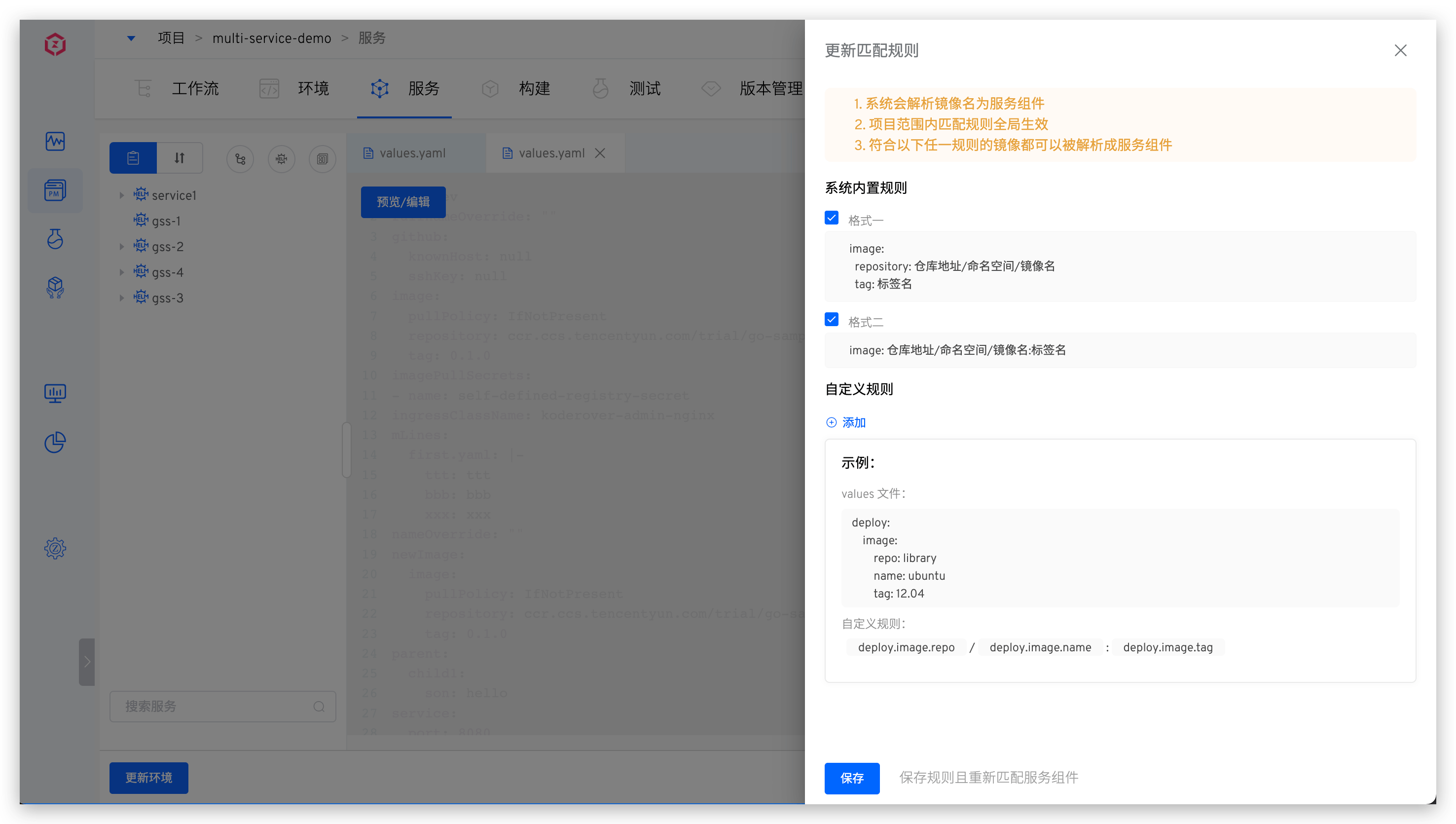
Task: Open the data dashboard monitor sidebar icon
Action: (55, 393)
